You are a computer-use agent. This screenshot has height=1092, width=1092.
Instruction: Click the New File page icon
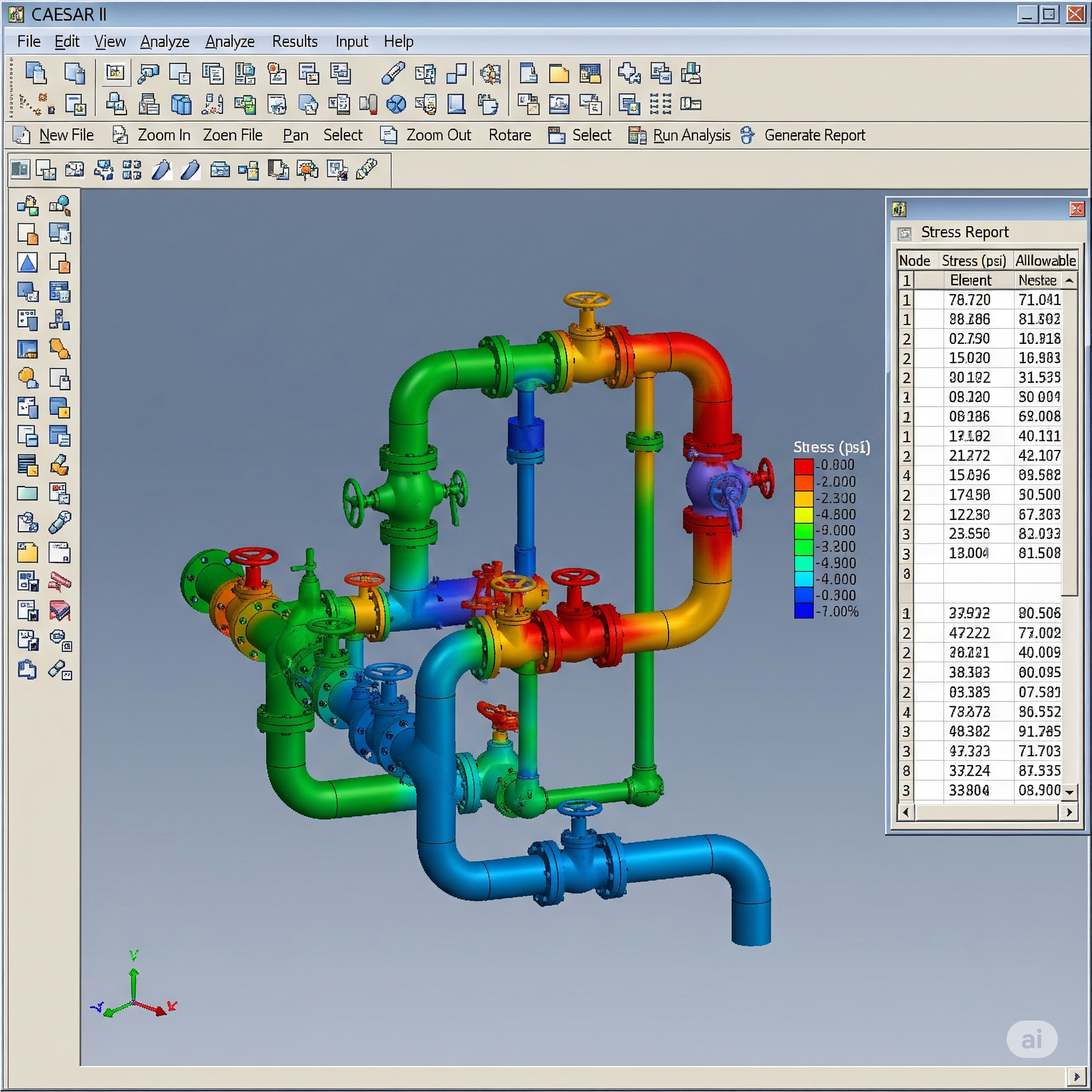[x=22, y=136]
